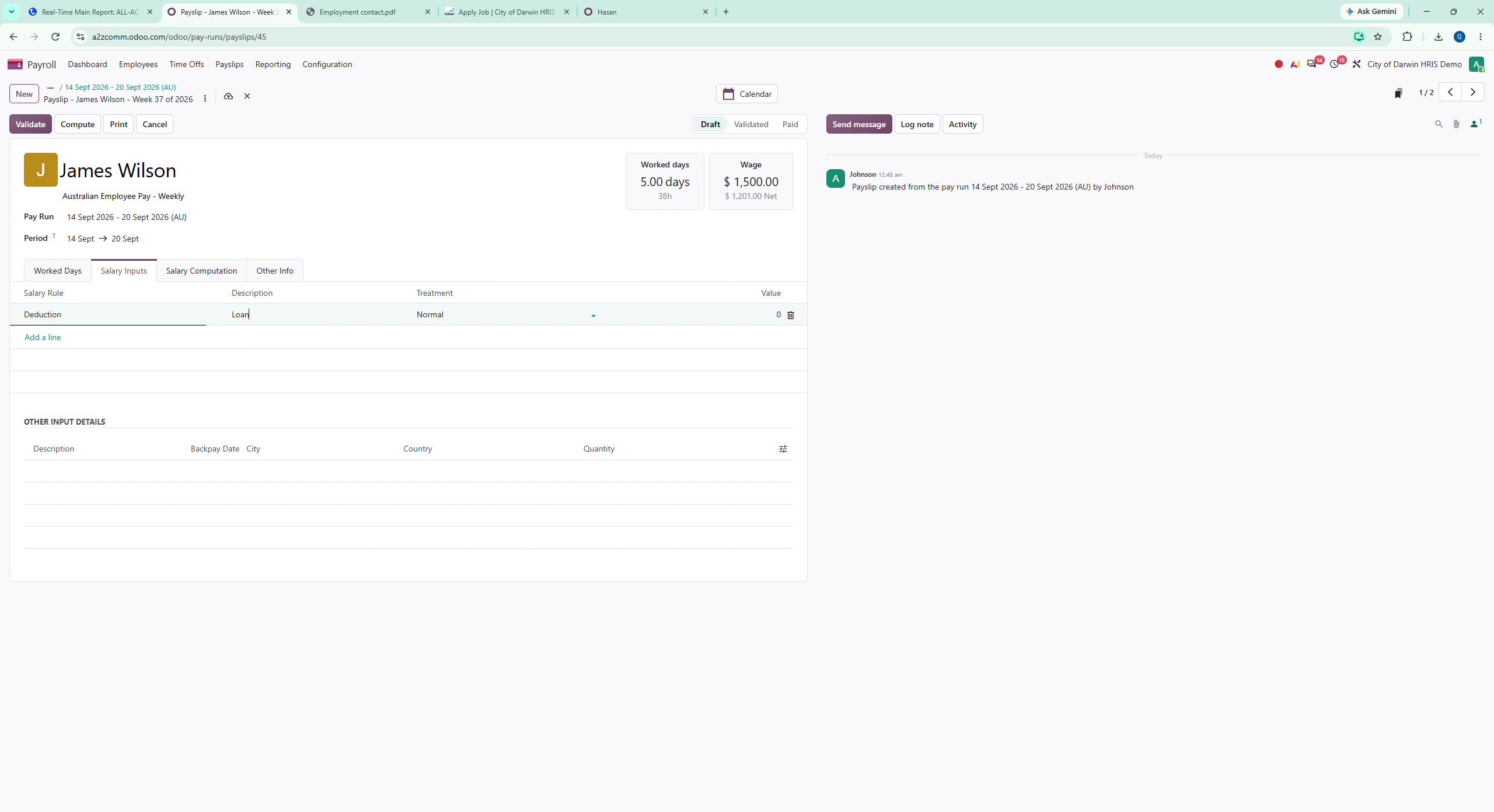The width and height of the screenshot is (1494, 812).
Task: Open chatter attachments paperclip
Action: point(1457,124)
